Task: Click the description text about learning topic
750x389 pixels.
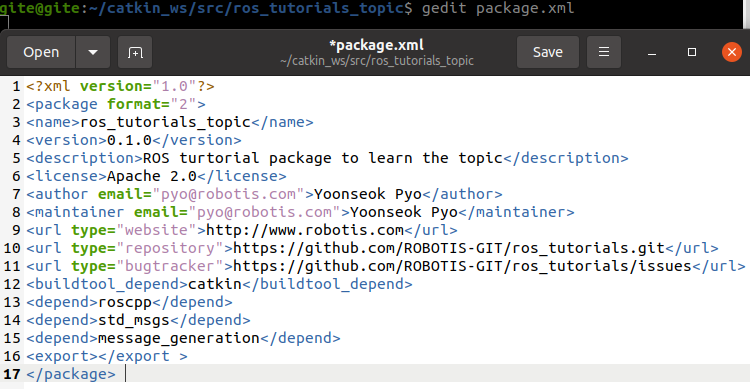Action: click(323, 158)
